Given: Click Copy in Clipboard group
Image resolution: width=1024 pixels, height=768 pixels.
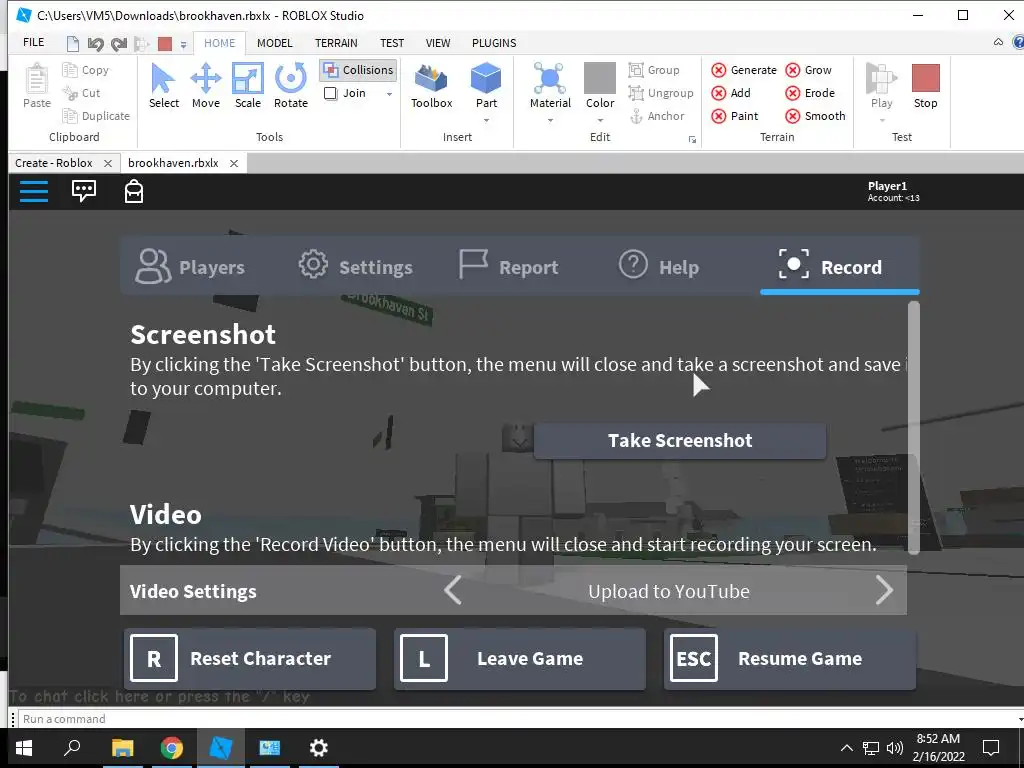Looking at the screenshot, I should click(86, 70).
